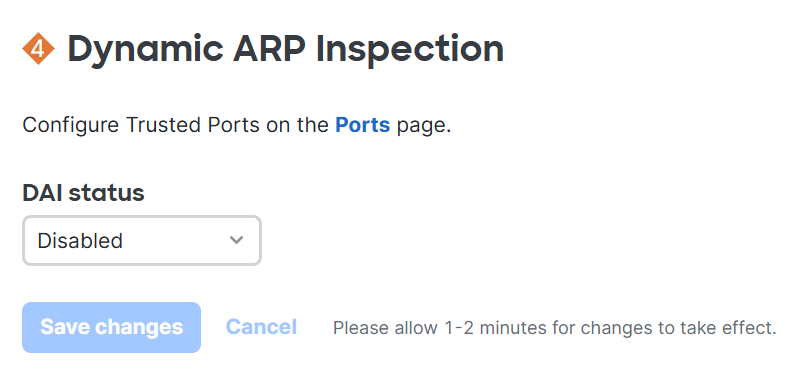The width and height of the screenshot is (803, 374).
Task: Click the 'Please allow 1-2 minutes' note
Action: pyautogui.click(x=555, y=327)
